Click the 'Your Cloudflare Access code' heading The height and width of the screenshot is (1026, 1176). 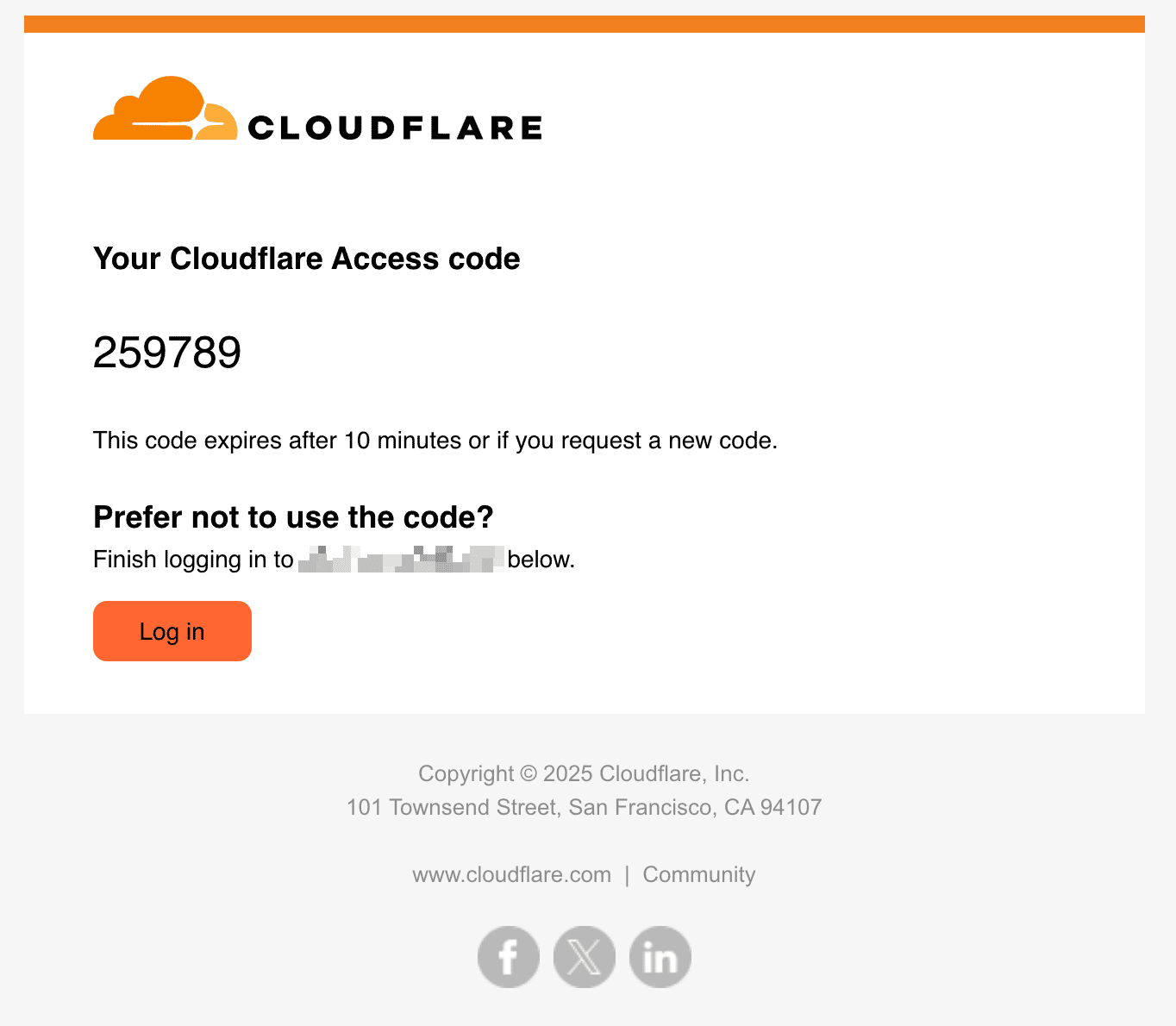pos(306,259)
